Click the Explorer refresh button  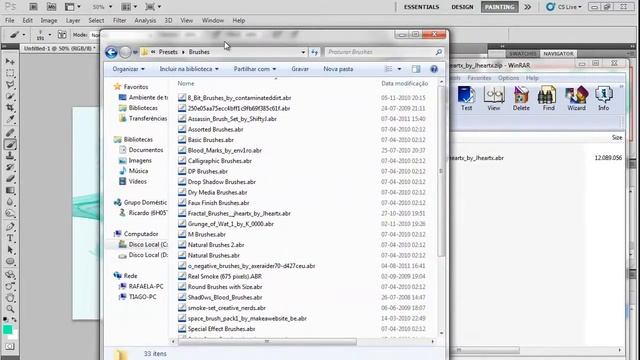pos(314,52)
